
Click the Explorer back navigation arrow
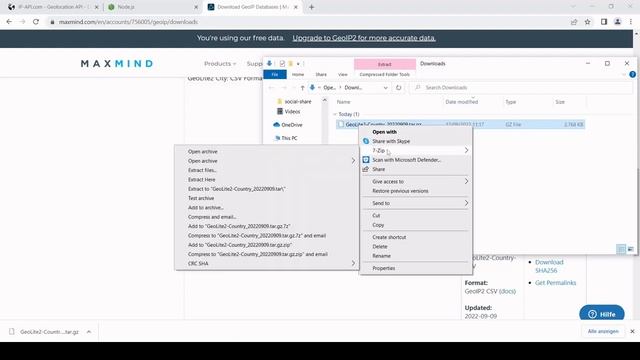click(x=271, y=88)
